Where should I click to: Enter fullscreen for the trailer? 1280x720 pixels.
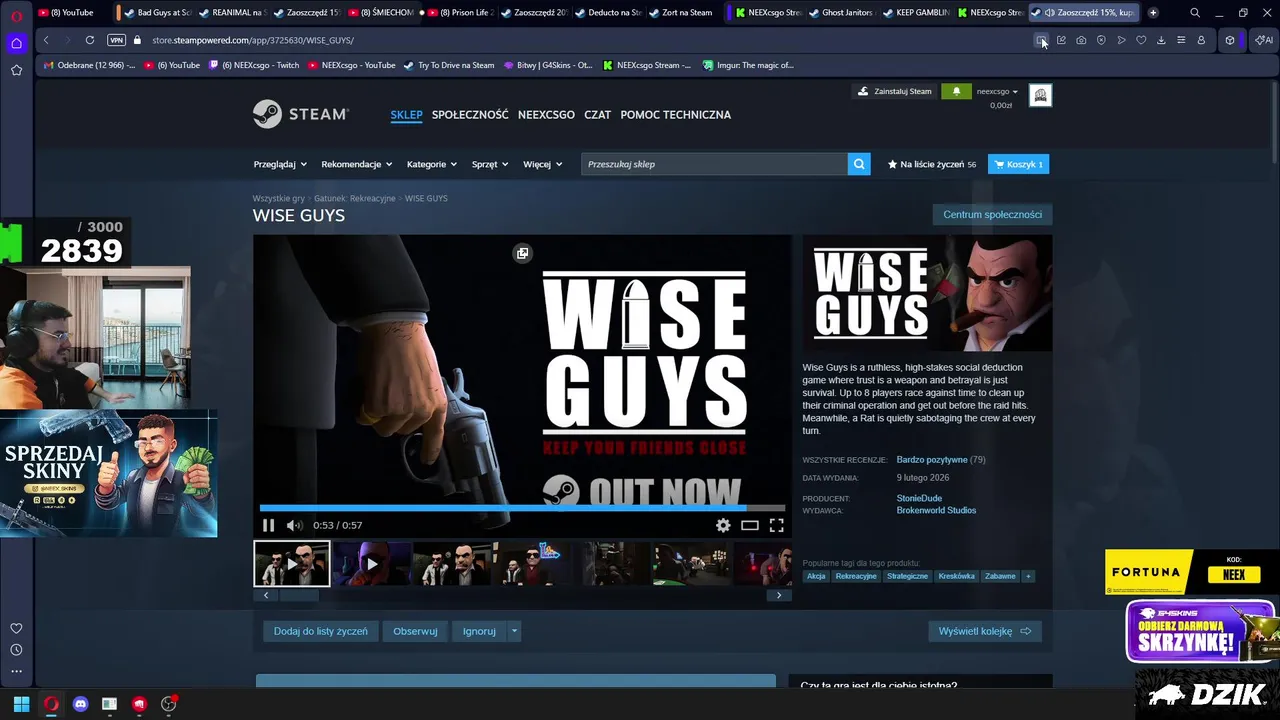pos(777,525)
